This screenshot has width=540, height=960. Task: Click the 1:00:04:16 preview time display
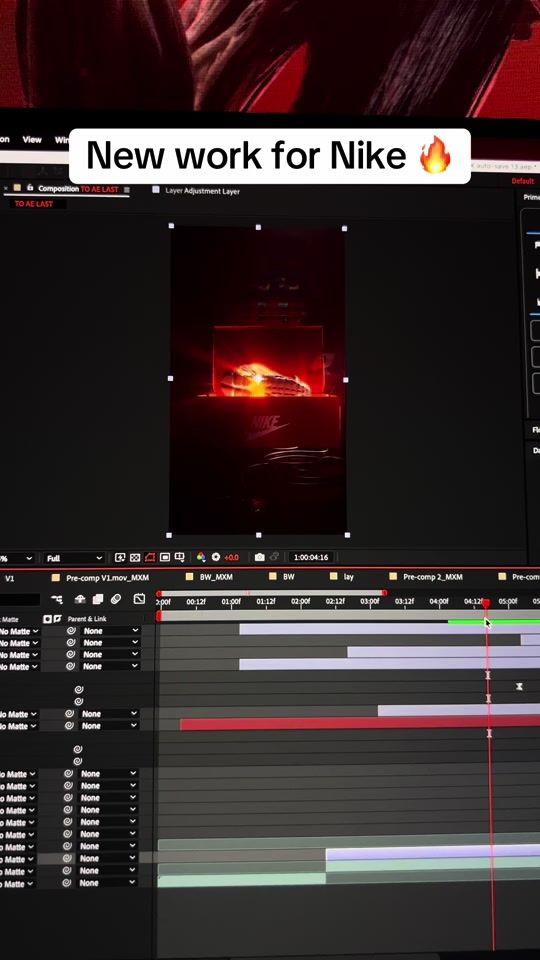coord(311,557)
